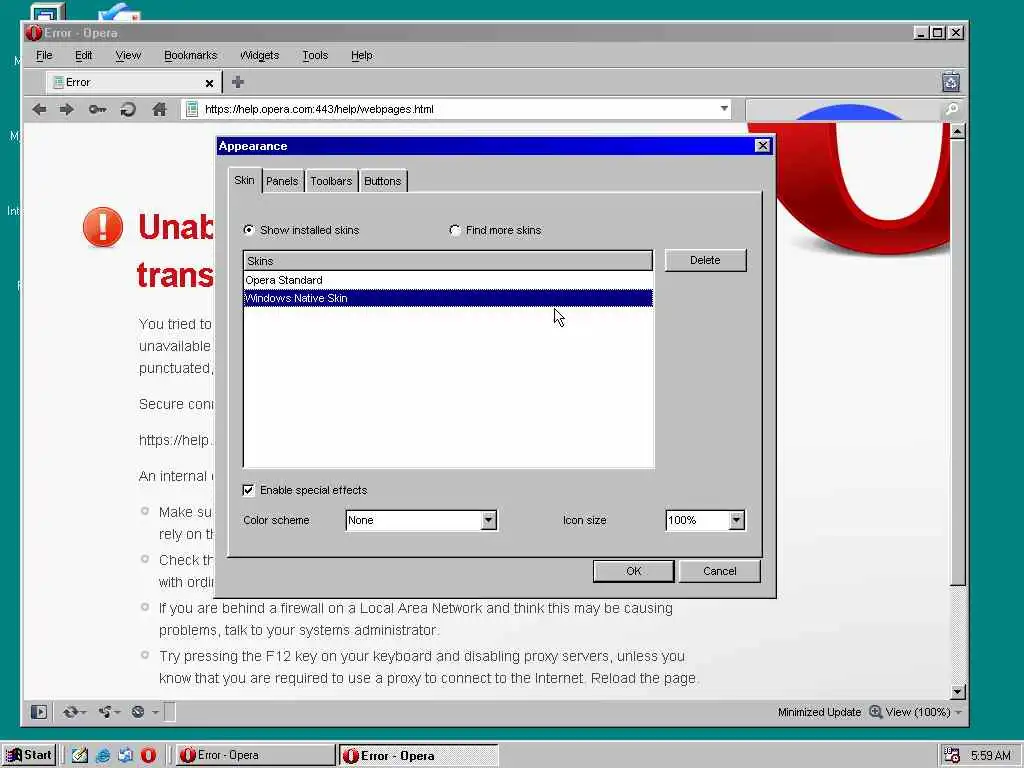This screenshot has width=1024, height=768.
Task: Open the View zoom dropdown arrow
Action: [x=958, y=712]
